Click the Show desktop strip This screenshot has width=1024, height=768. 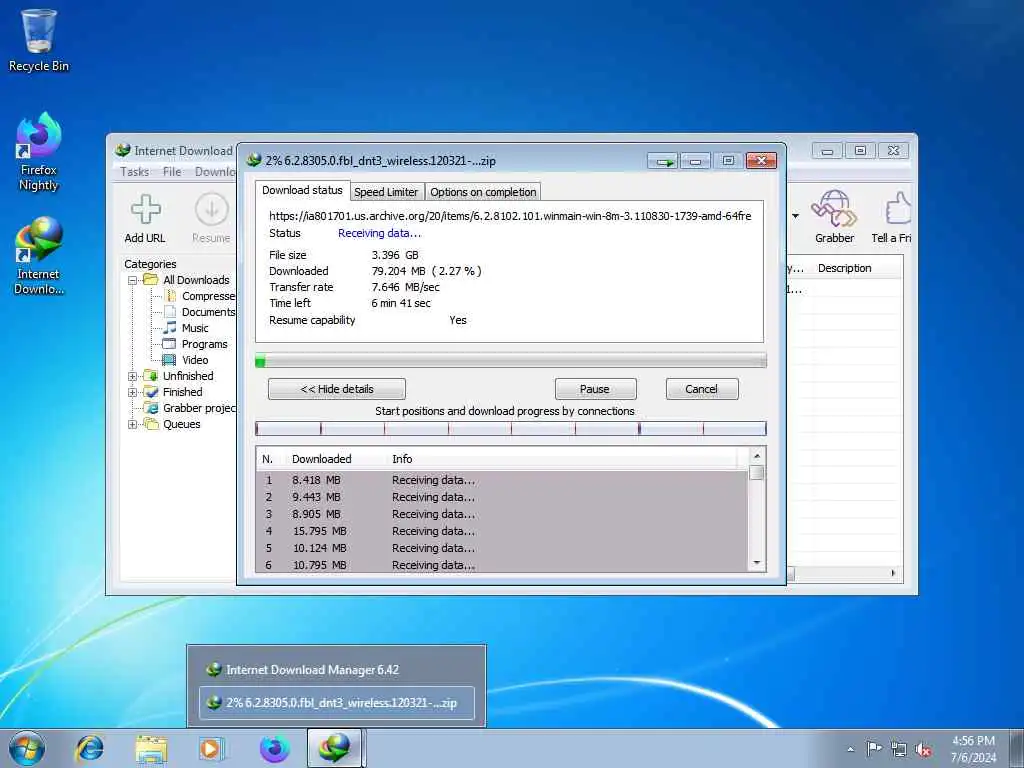[x=1017, y=748]
